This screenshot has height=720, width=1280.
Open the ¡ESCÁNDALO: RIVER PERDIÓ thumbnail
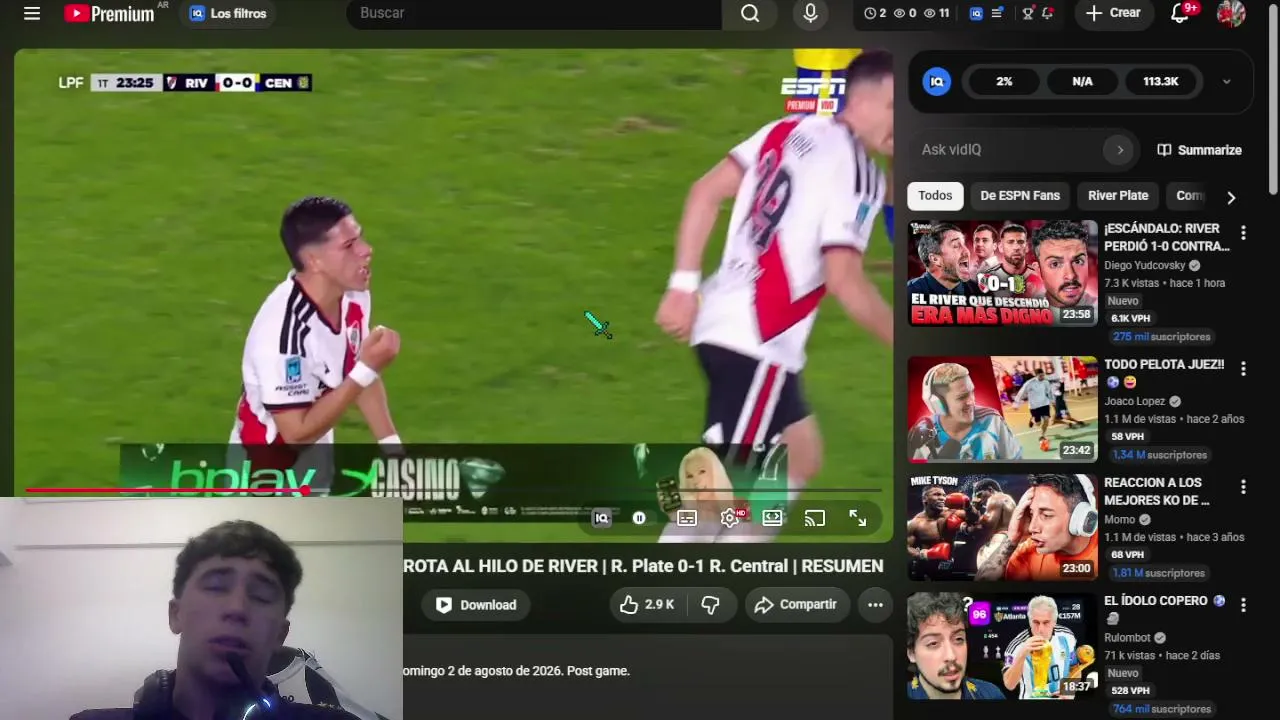tap(1002, 273)
